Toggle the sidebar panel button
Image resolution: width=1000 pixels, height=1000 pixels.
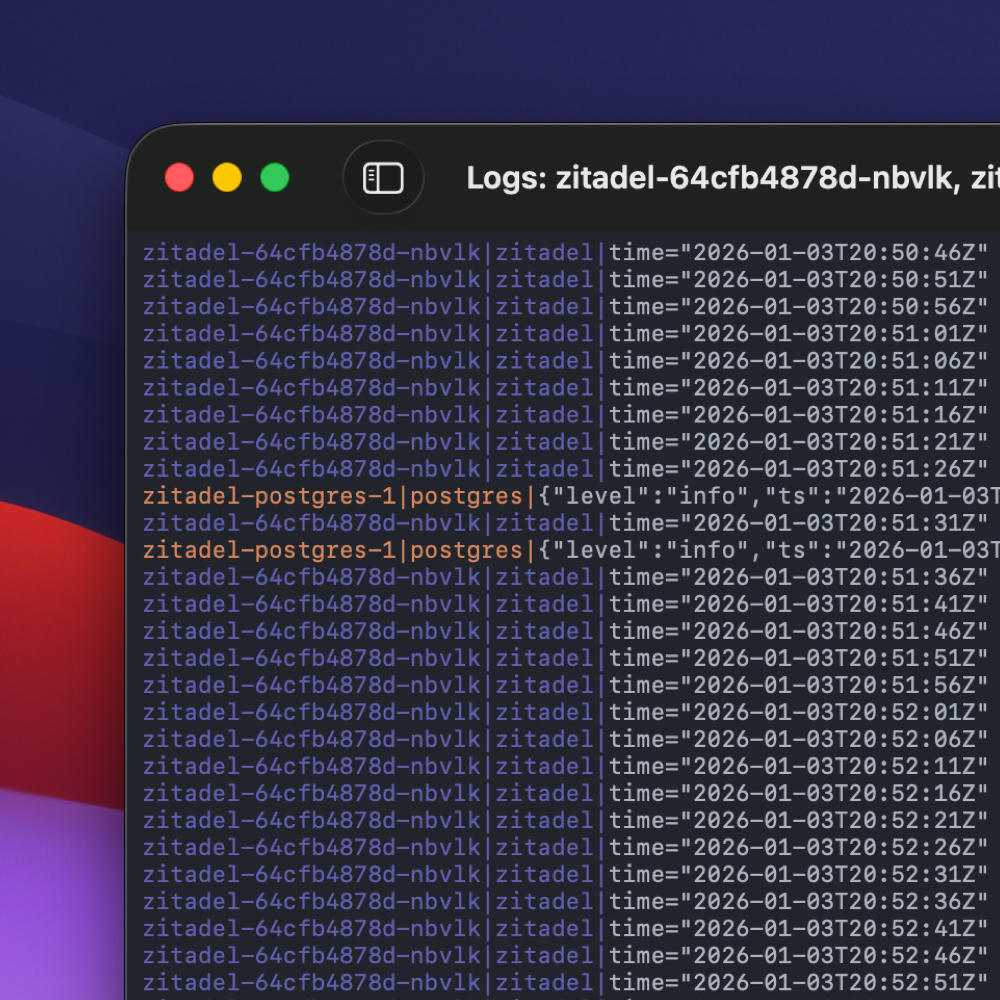pos(383,177)
